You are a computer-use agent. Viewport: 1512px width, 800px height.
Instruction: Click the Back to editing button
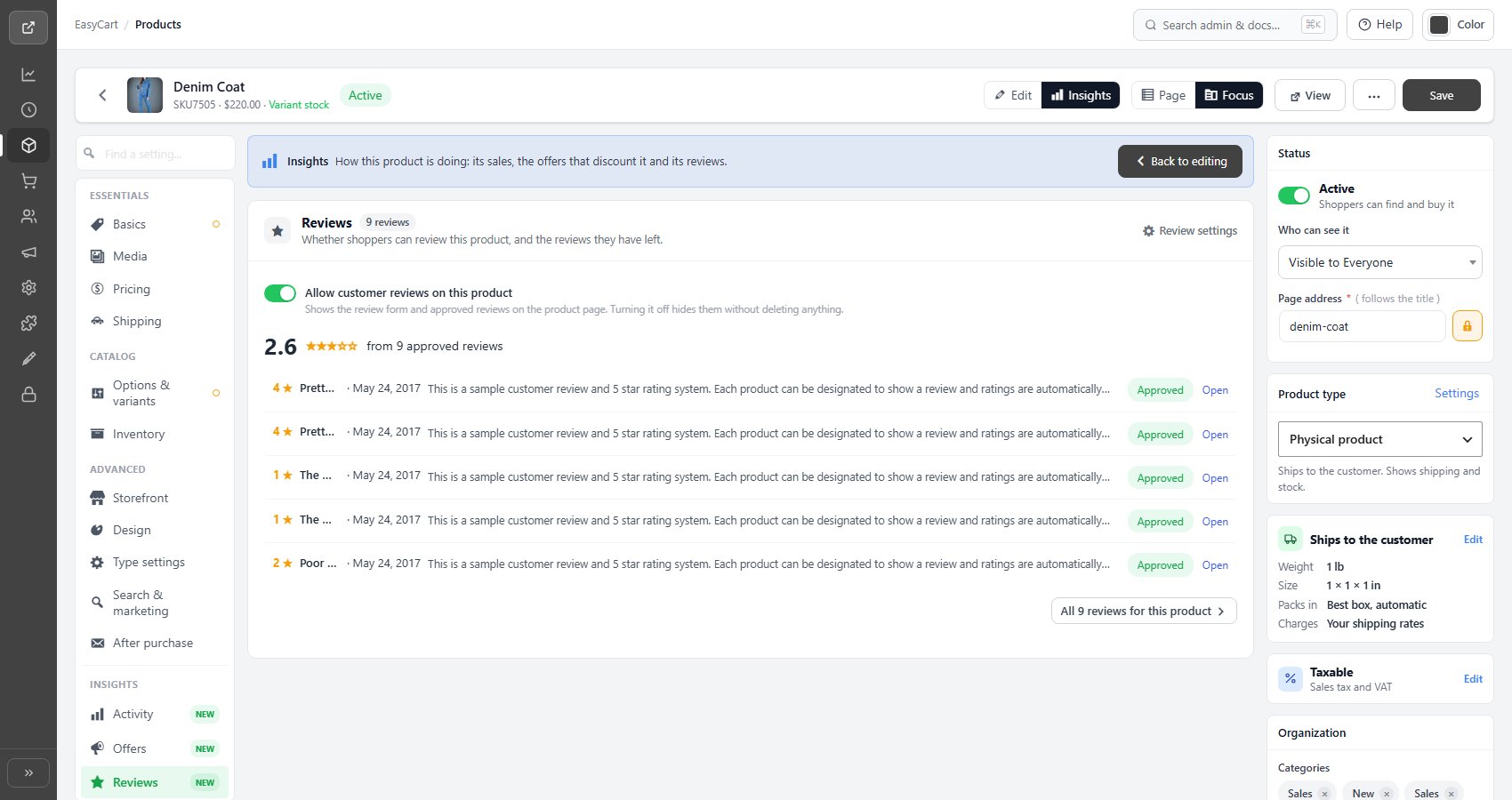[1180, 161]
